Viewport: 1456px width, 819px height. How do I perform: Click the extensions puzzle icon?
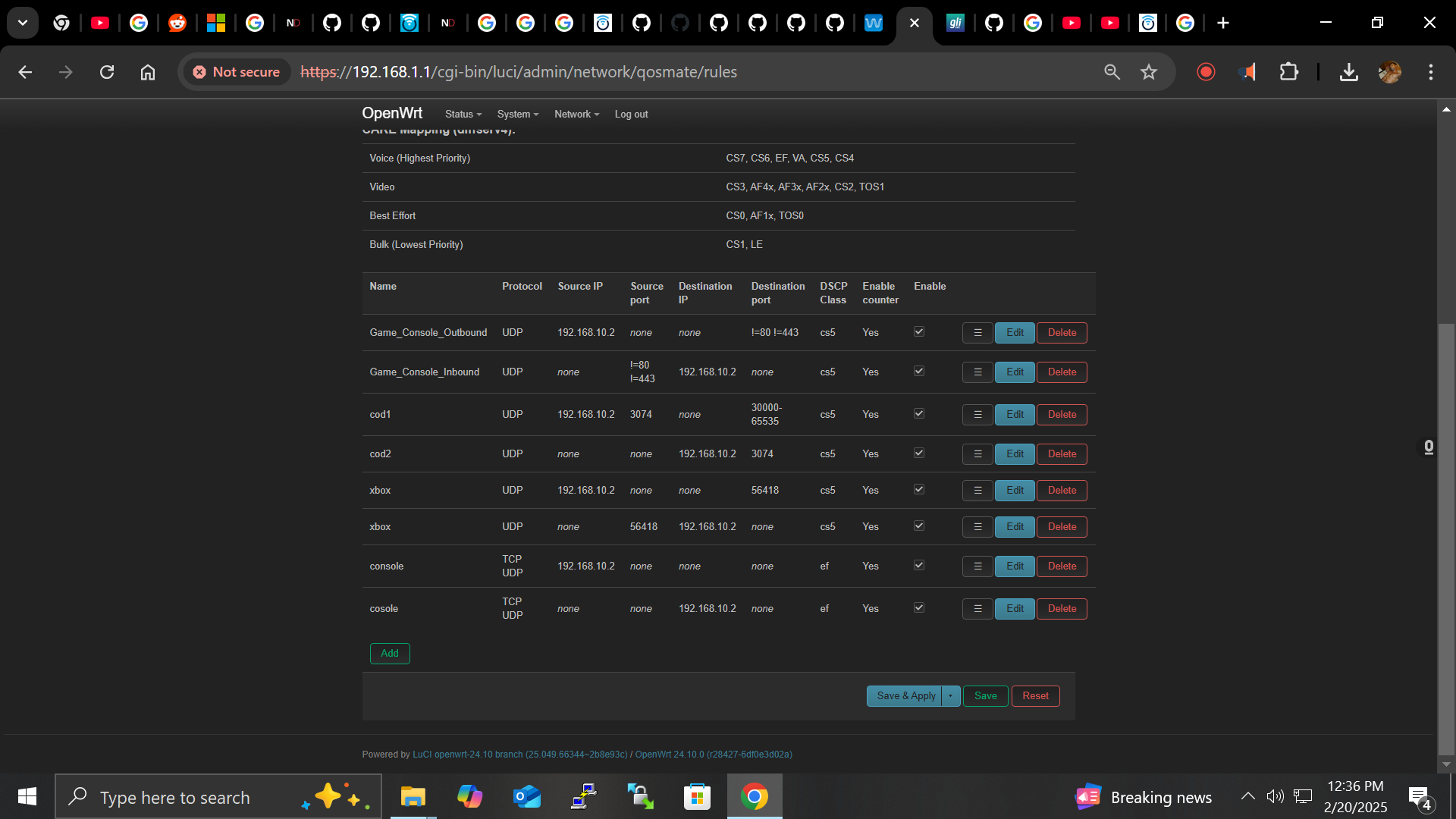coord(1290,72)
